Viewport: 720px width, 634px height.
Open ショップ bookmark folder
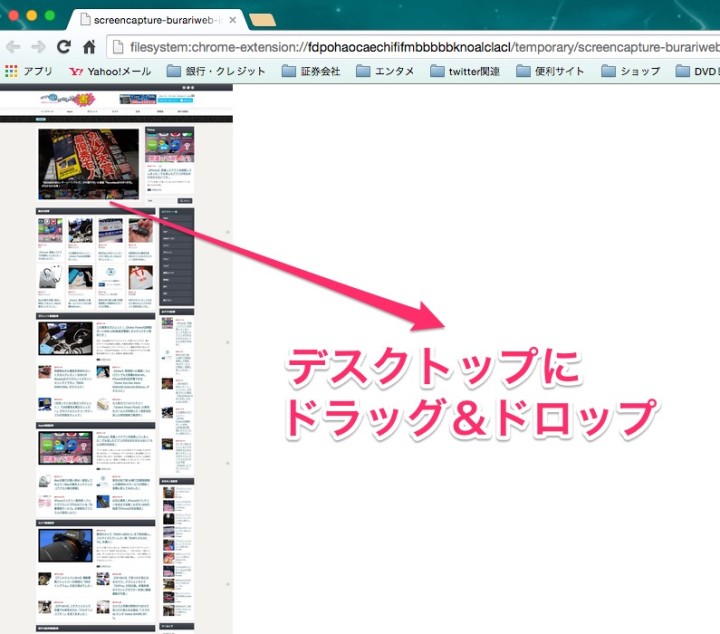click(x=631, y=71)
